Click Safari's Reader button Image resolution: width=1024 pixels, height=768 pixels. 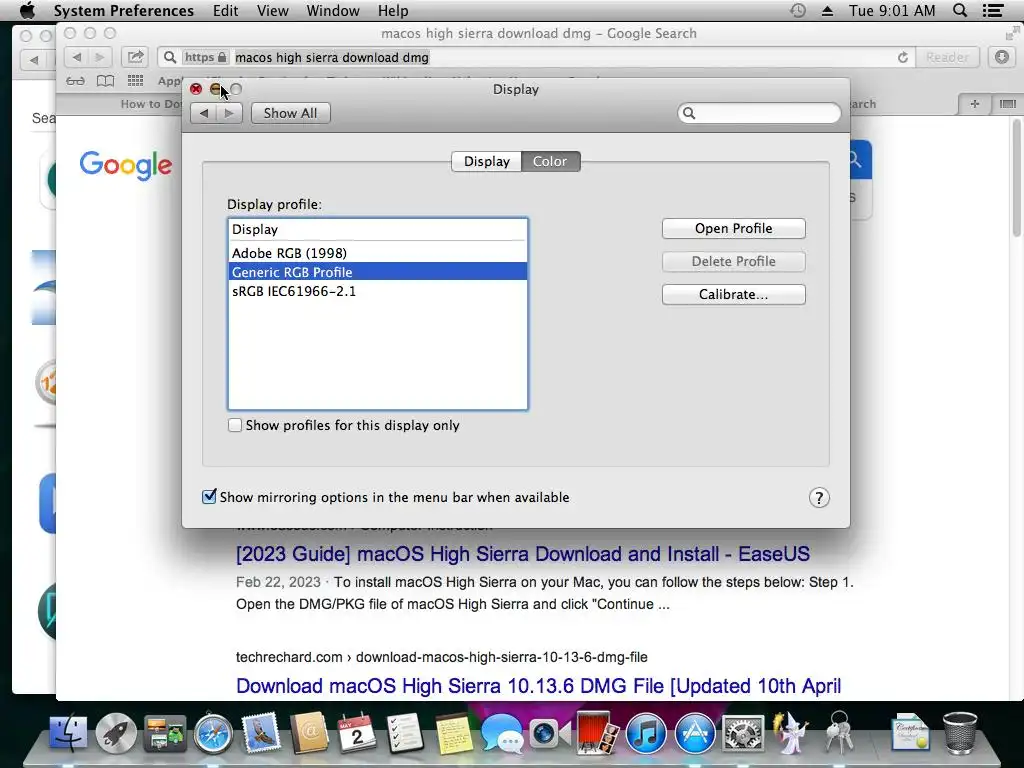click(x=947, y=57)
